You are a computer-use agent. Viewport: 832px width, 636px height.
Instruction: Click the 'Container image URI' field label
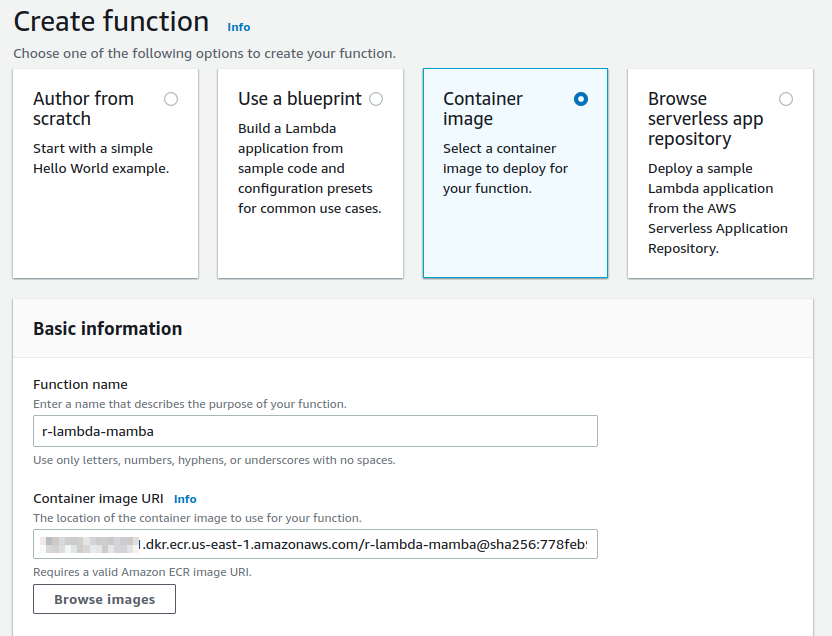(x=98, y=498)
